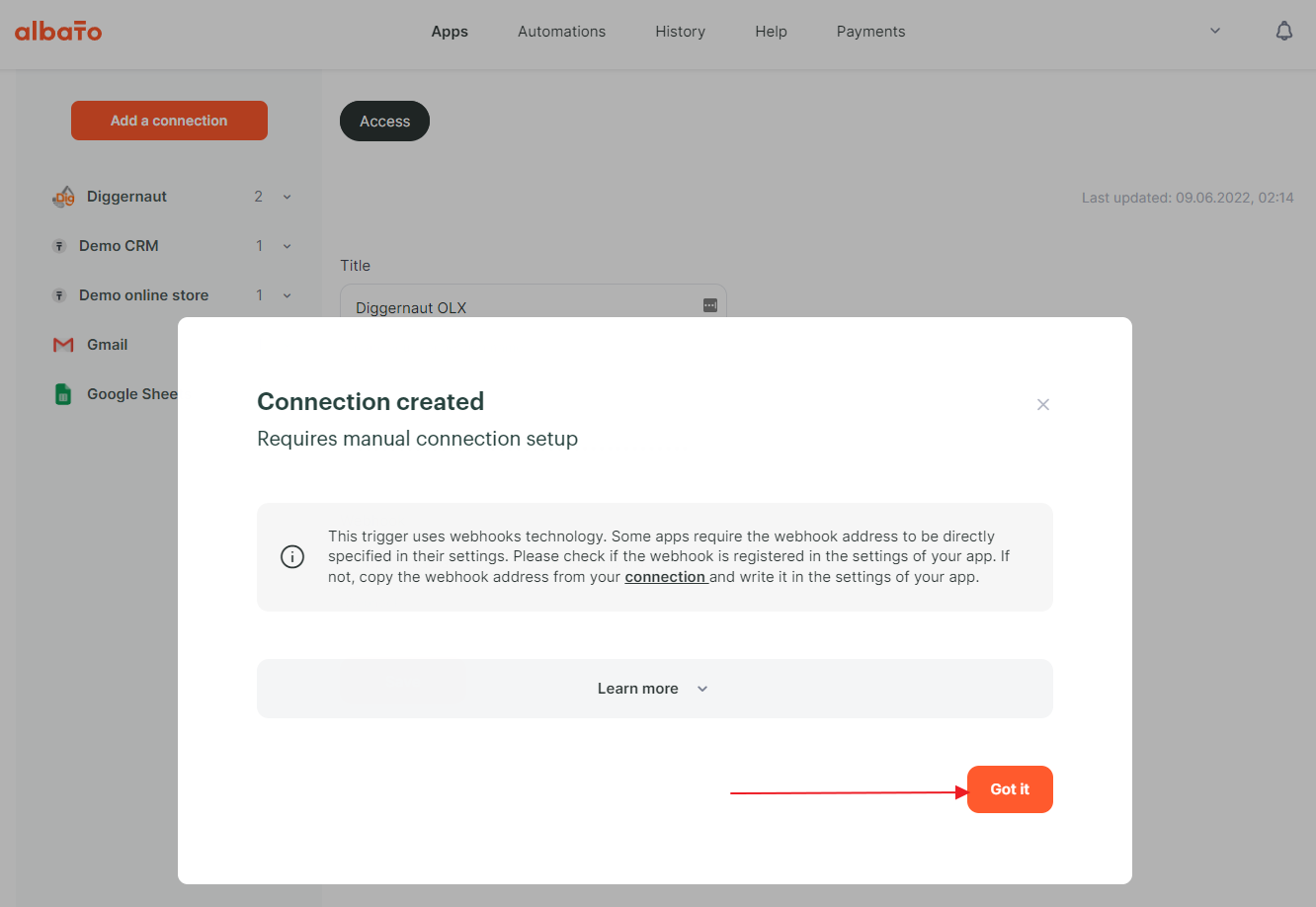
Task: Click the Demo CRM icon
Action: click(x=59, y=246)
